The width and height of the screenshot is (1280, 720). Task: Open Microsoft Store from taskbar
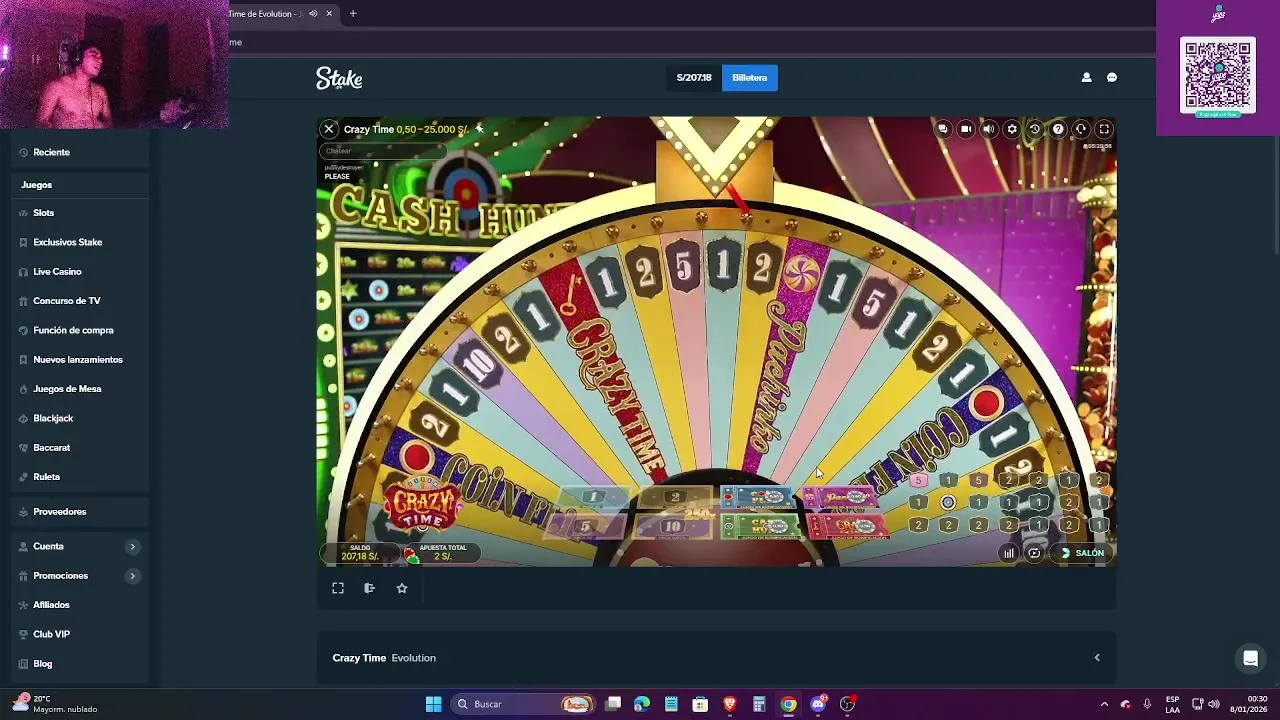700,704
